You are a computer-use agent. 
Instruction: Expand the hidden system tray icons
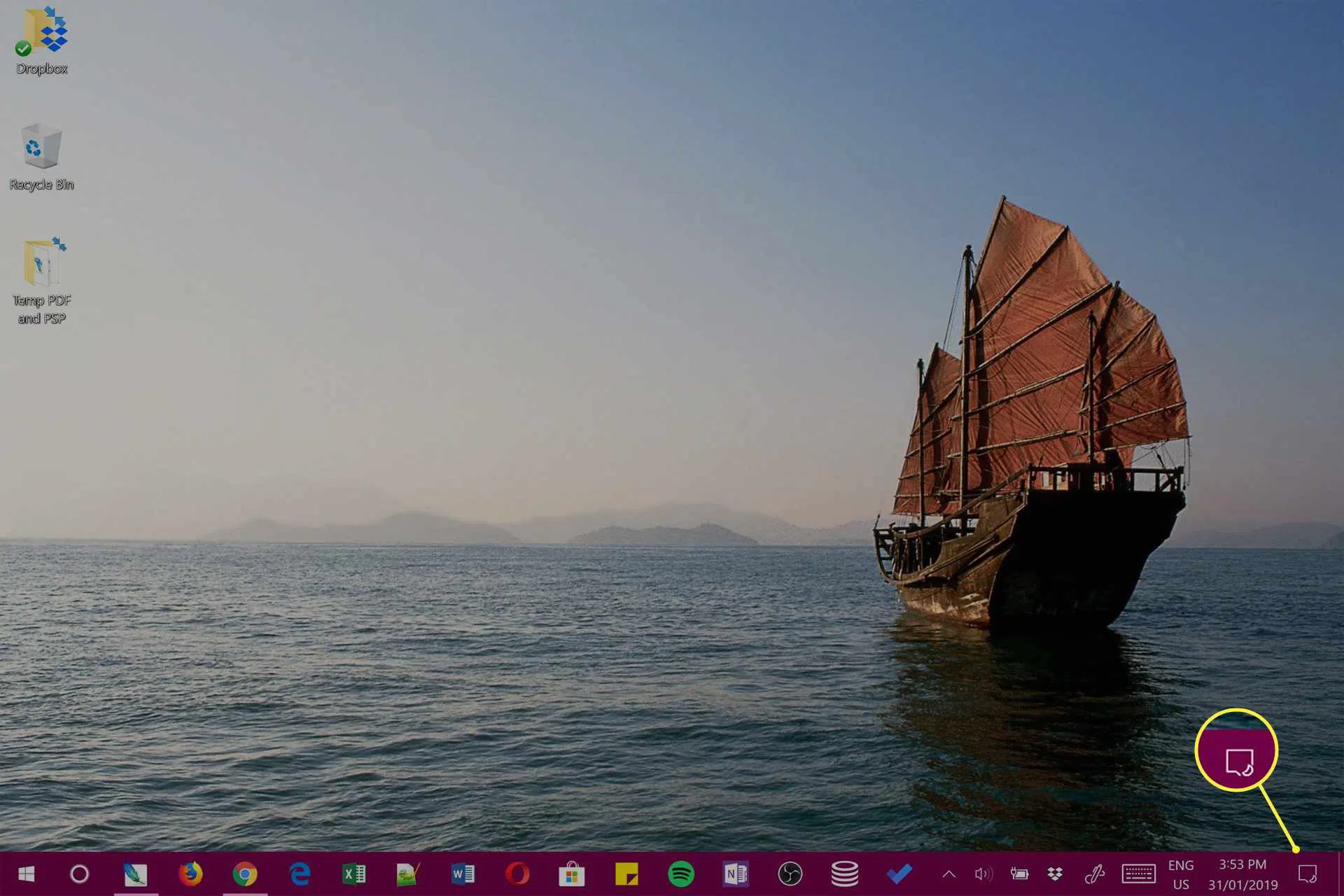949,874
